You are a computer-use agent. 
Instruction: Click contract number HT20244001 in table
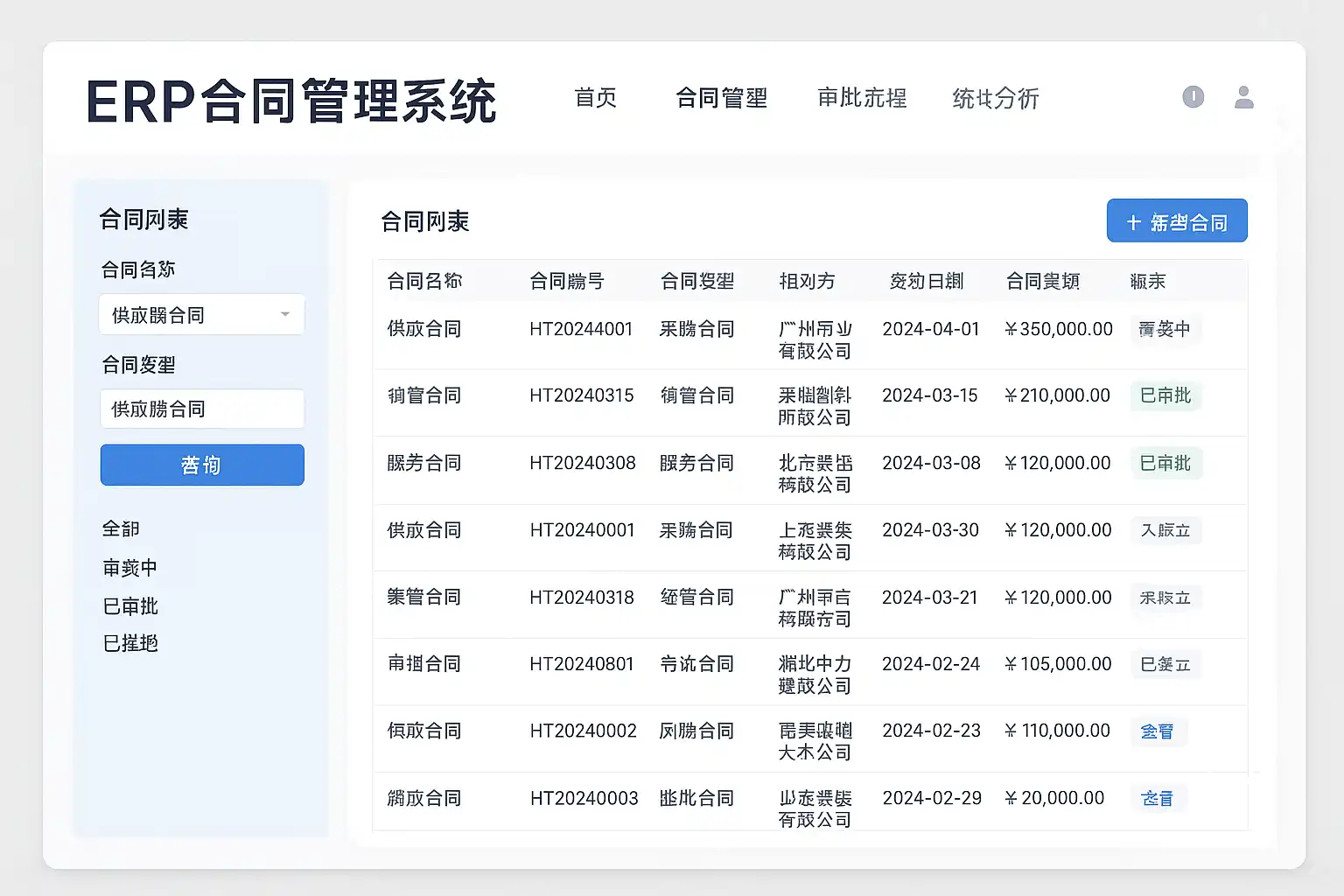(x=580, y=329)
